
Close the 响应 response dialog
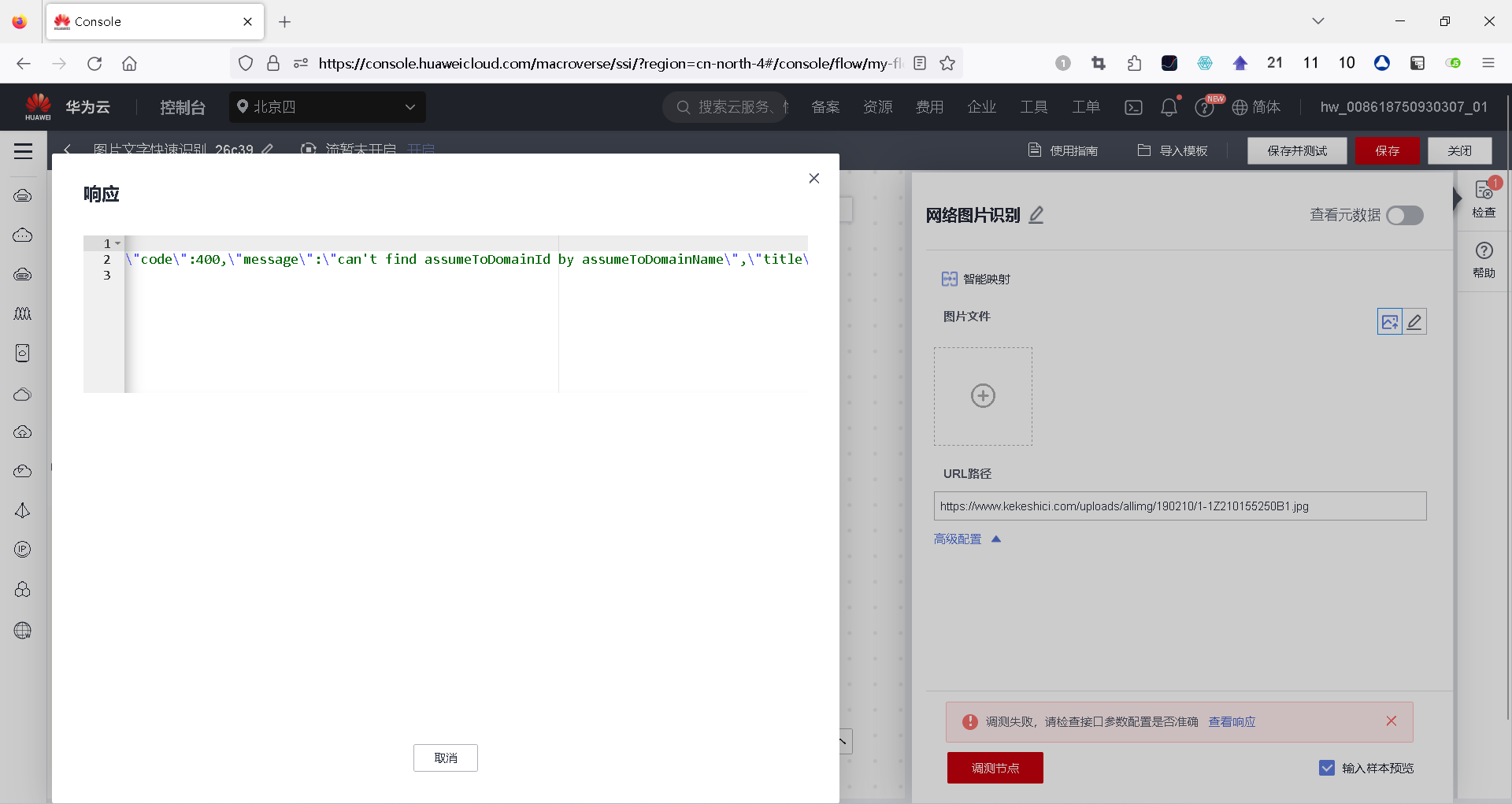coord(814,179)
